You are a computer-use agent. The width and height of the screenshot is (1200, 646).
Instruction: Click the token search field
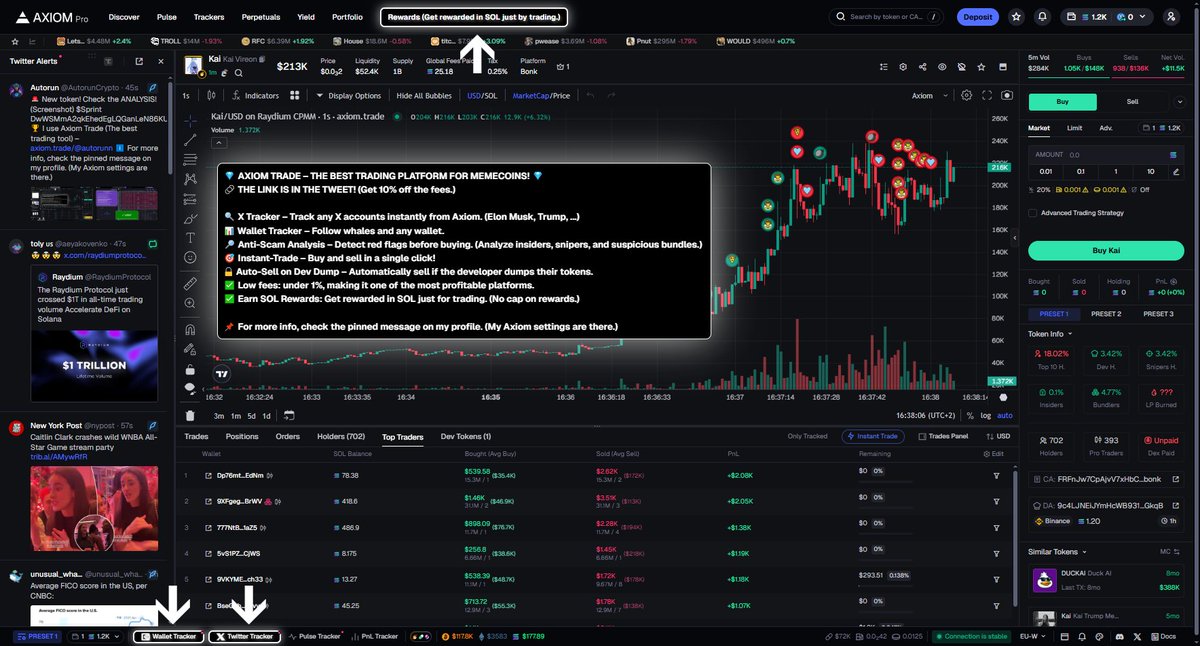pyautogui.click(x=886, y=17)
